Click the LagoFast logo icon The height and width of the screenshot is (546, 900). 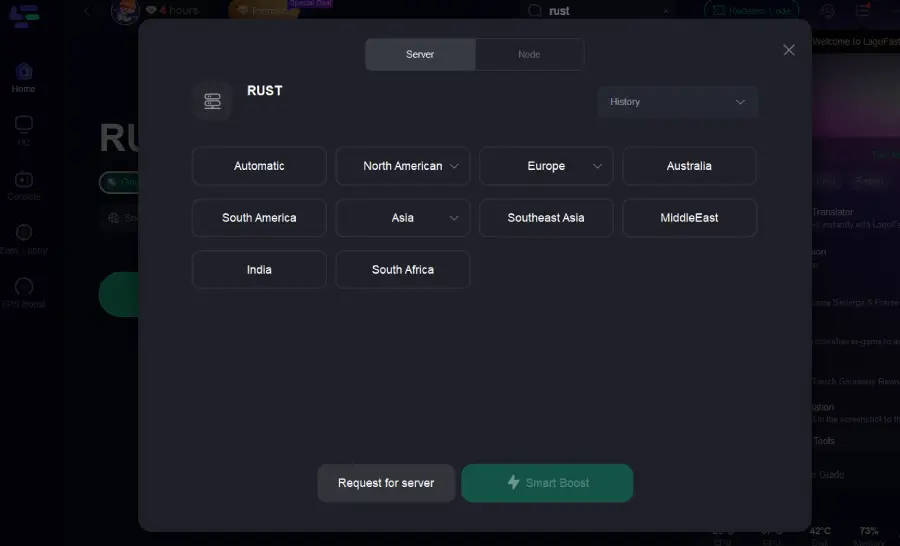(x=24, y=16)
